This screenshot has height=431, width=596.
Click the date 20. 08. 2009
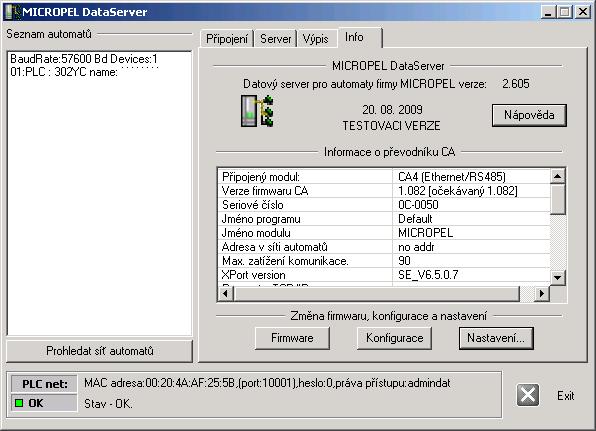tap(392, 110)
